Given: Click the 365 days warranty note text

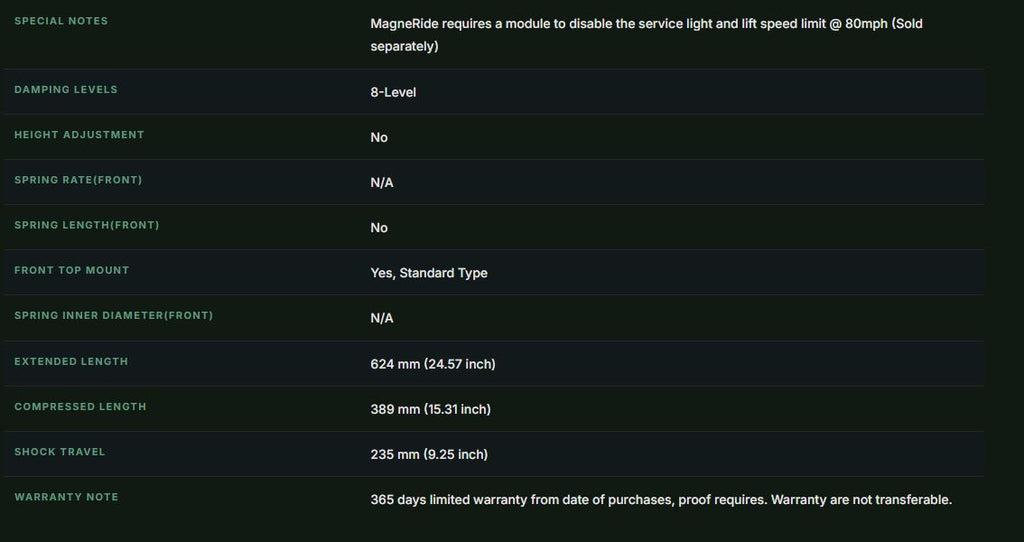Looking at the screenshot, I should [x=661, y=500].
